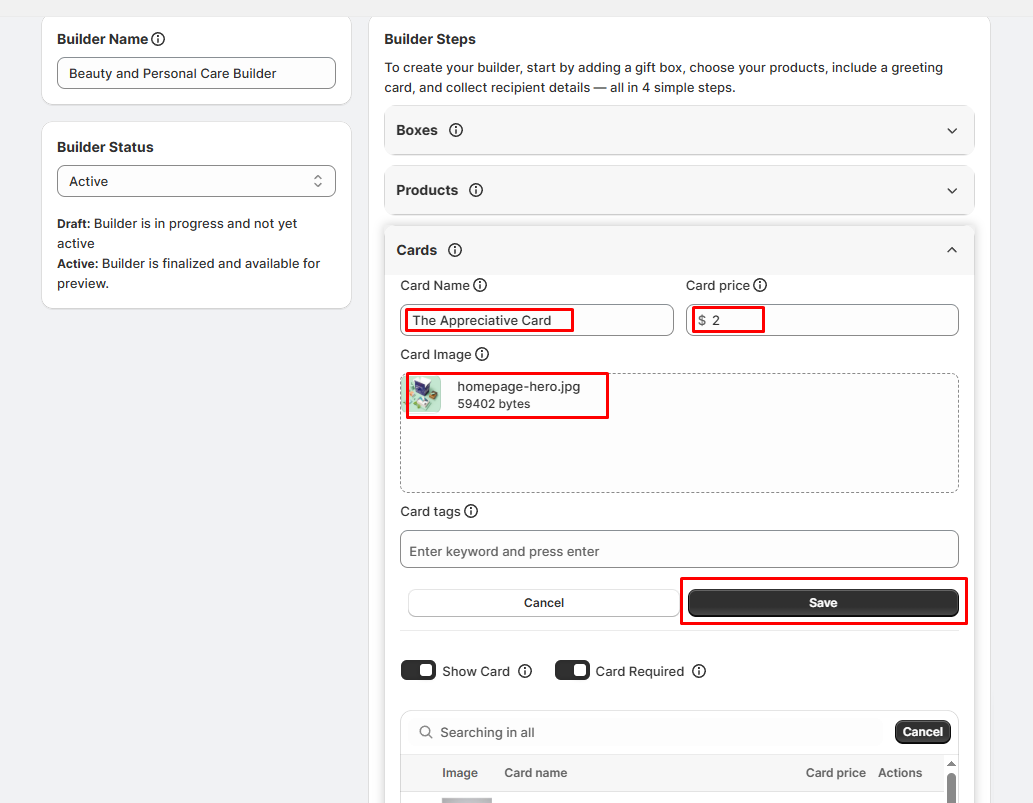Click info icon next to Builder Name
Screen dimensions: 1033x803
158,40
